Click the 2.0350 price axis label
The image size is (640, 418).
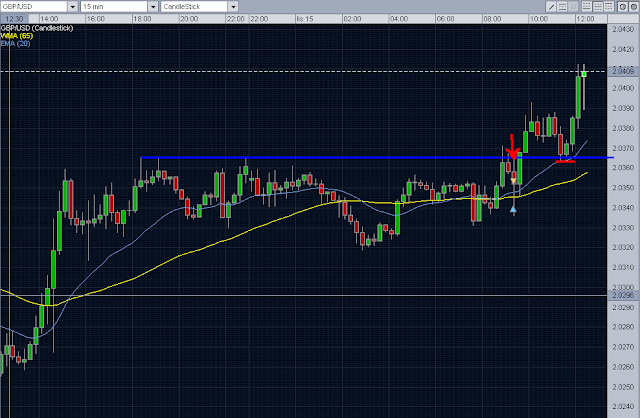(x=623, y=188)
